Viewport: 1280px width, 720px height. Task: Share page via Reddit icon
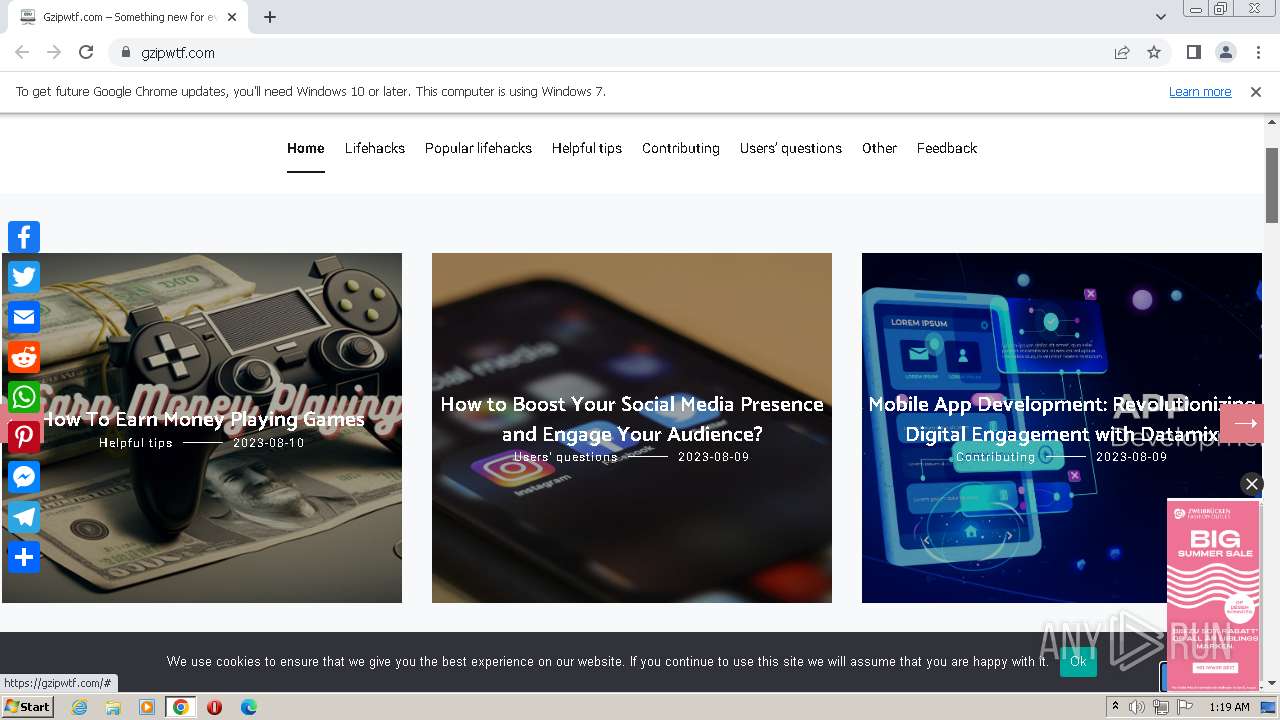(24, 357)
